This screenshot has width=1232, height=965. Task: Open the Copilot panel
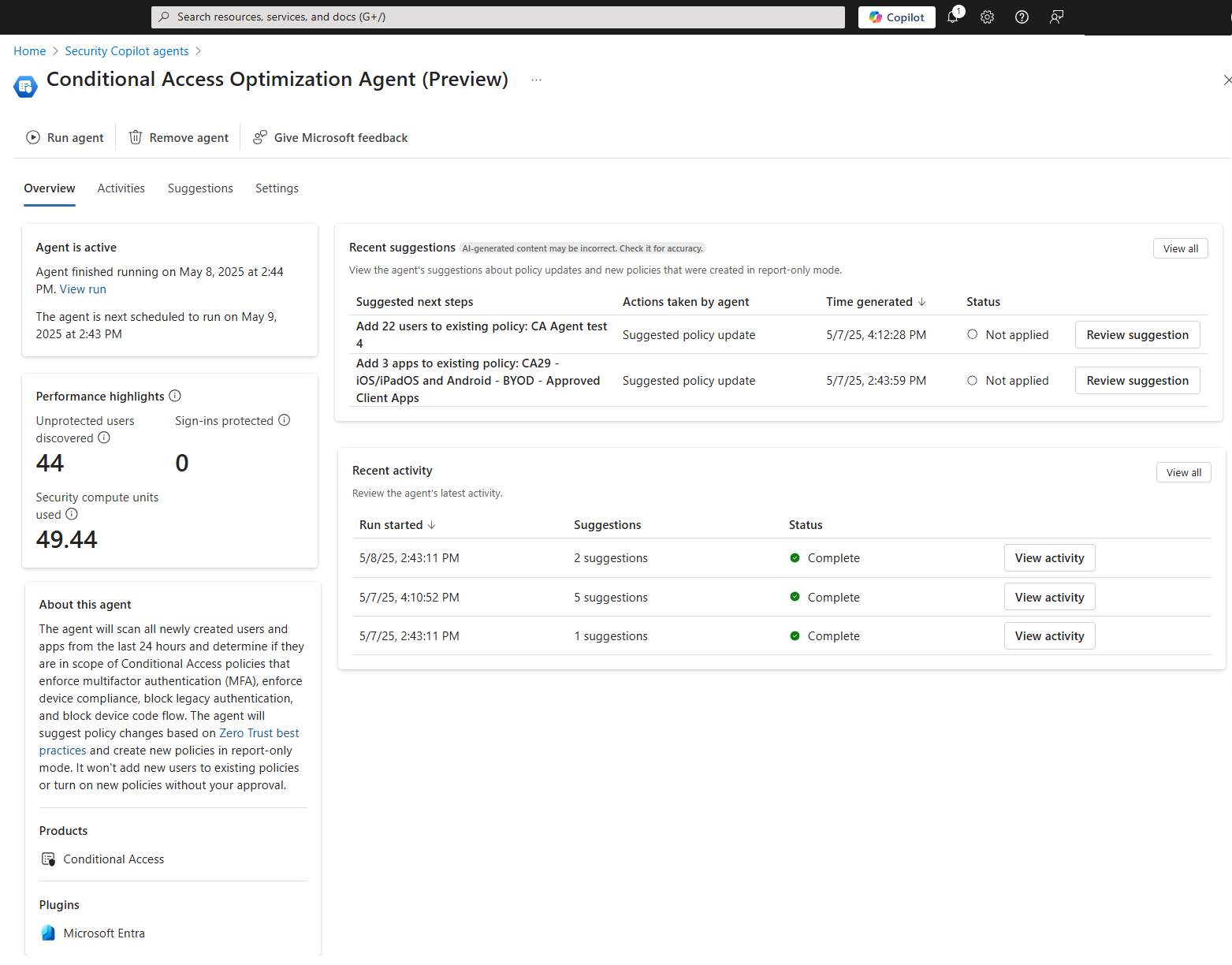896,17
